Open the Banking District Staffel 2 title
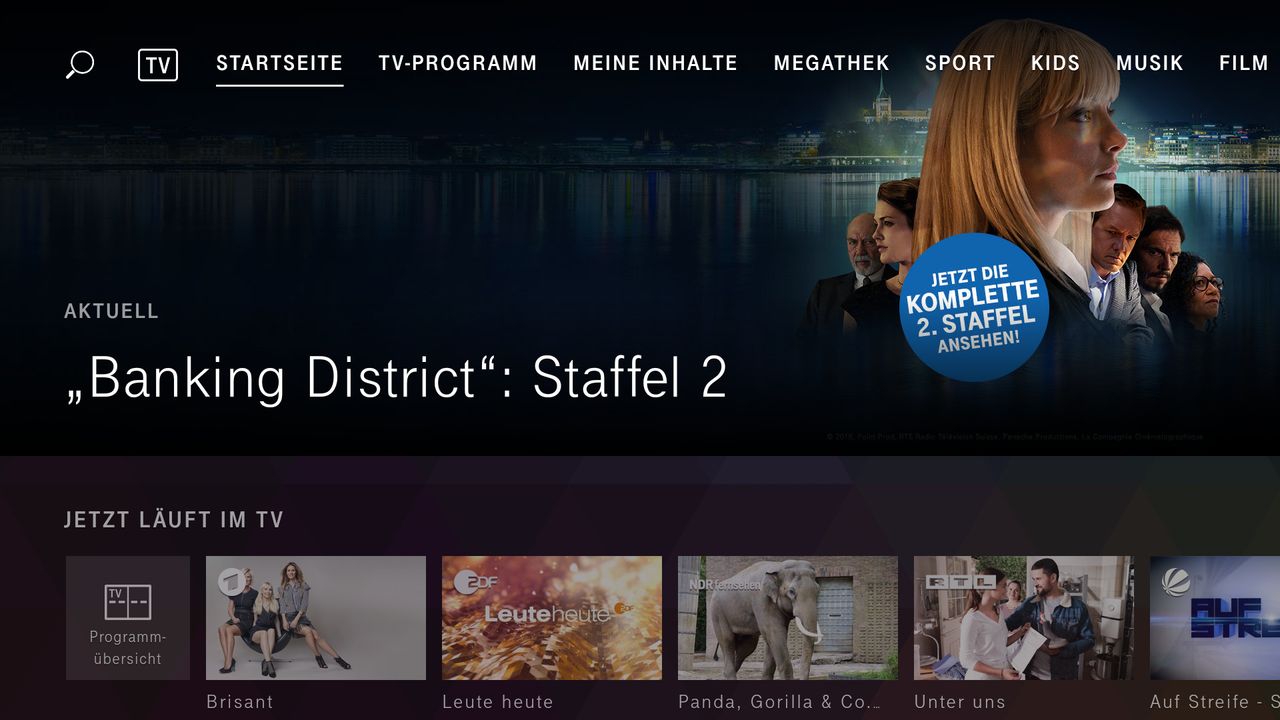This screenshot has height=720, width=1280. coord(396,378)
